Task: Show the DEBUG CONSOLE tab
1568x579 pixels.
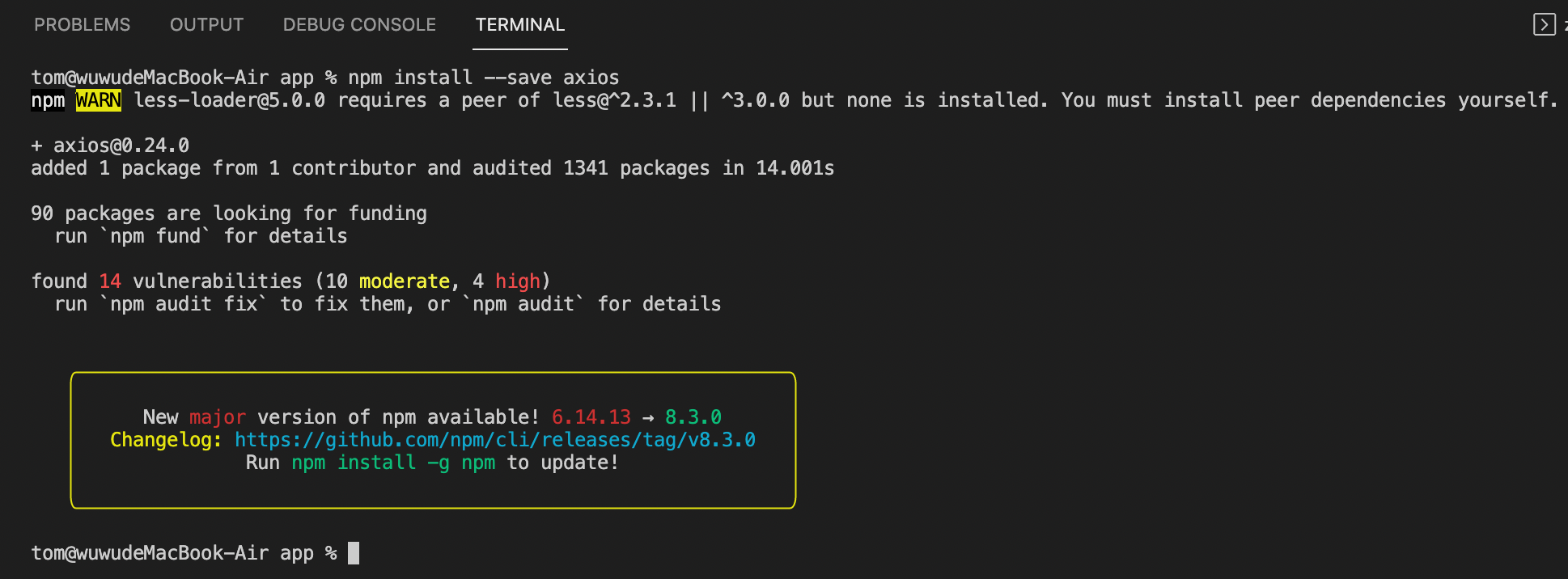Action: (x=359, y=25)
